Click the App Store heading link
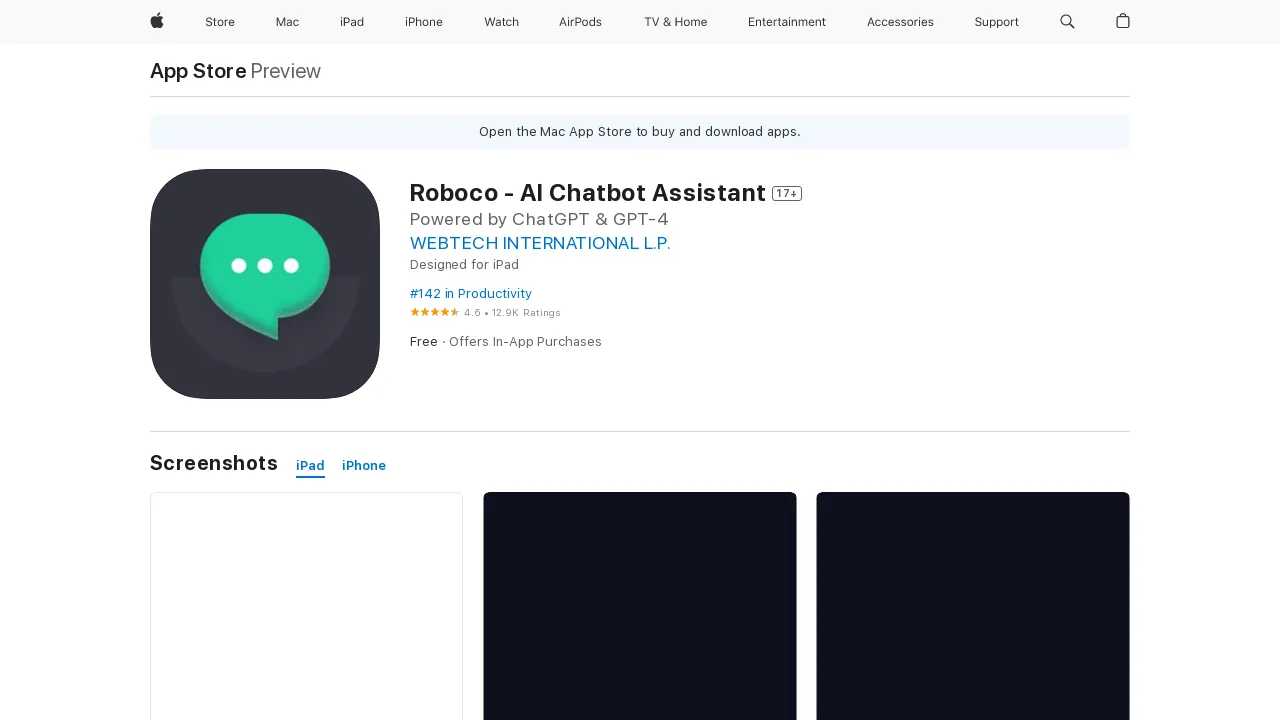Screen dimensions: 1280x720 (198, 71)
